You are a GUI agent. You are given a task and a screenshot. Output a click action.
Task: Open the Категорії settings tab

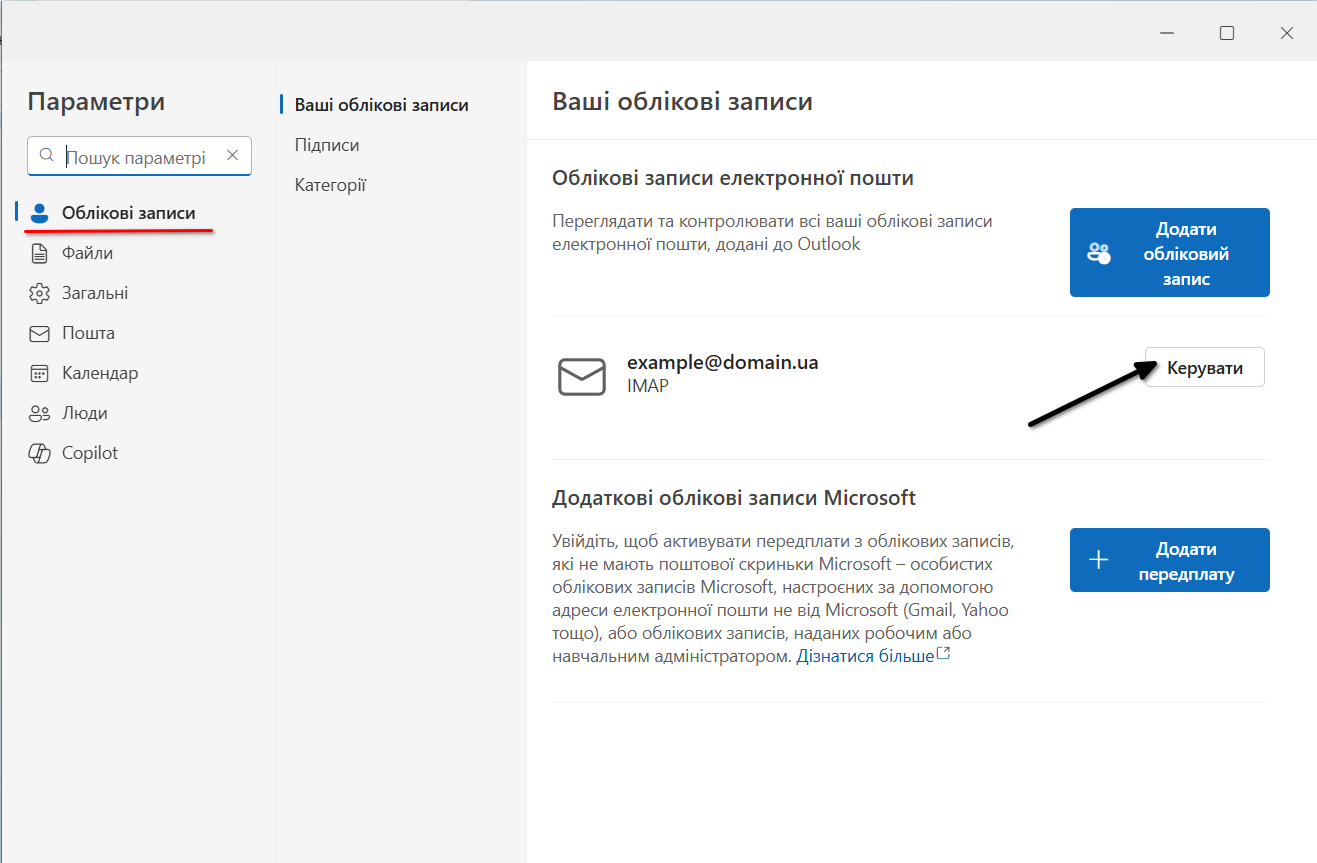click(330, 185)
